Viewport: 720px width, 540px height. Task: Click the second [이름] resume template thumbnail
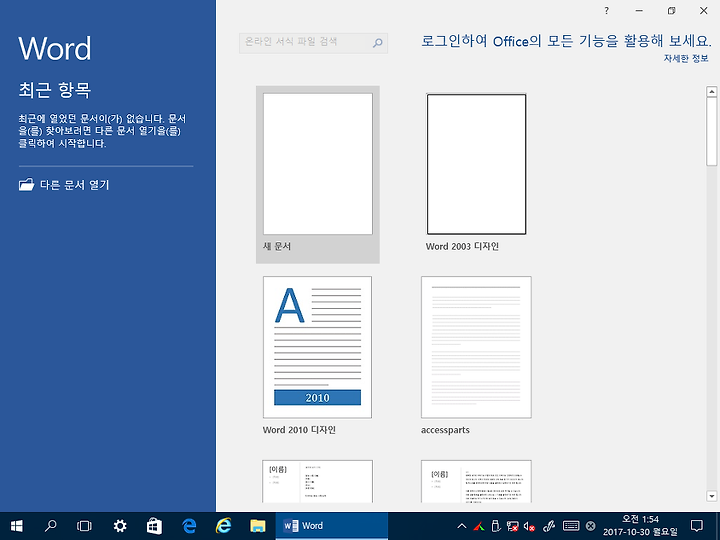[x=476, y=481]
